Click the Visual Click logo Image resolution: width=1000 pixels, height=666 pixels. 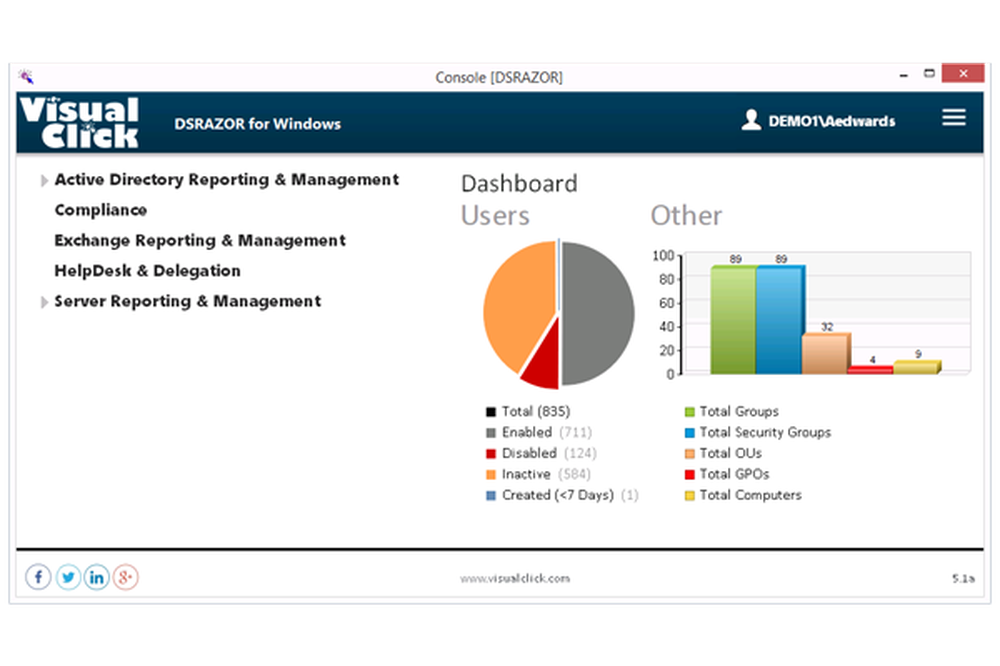[79, 122]
